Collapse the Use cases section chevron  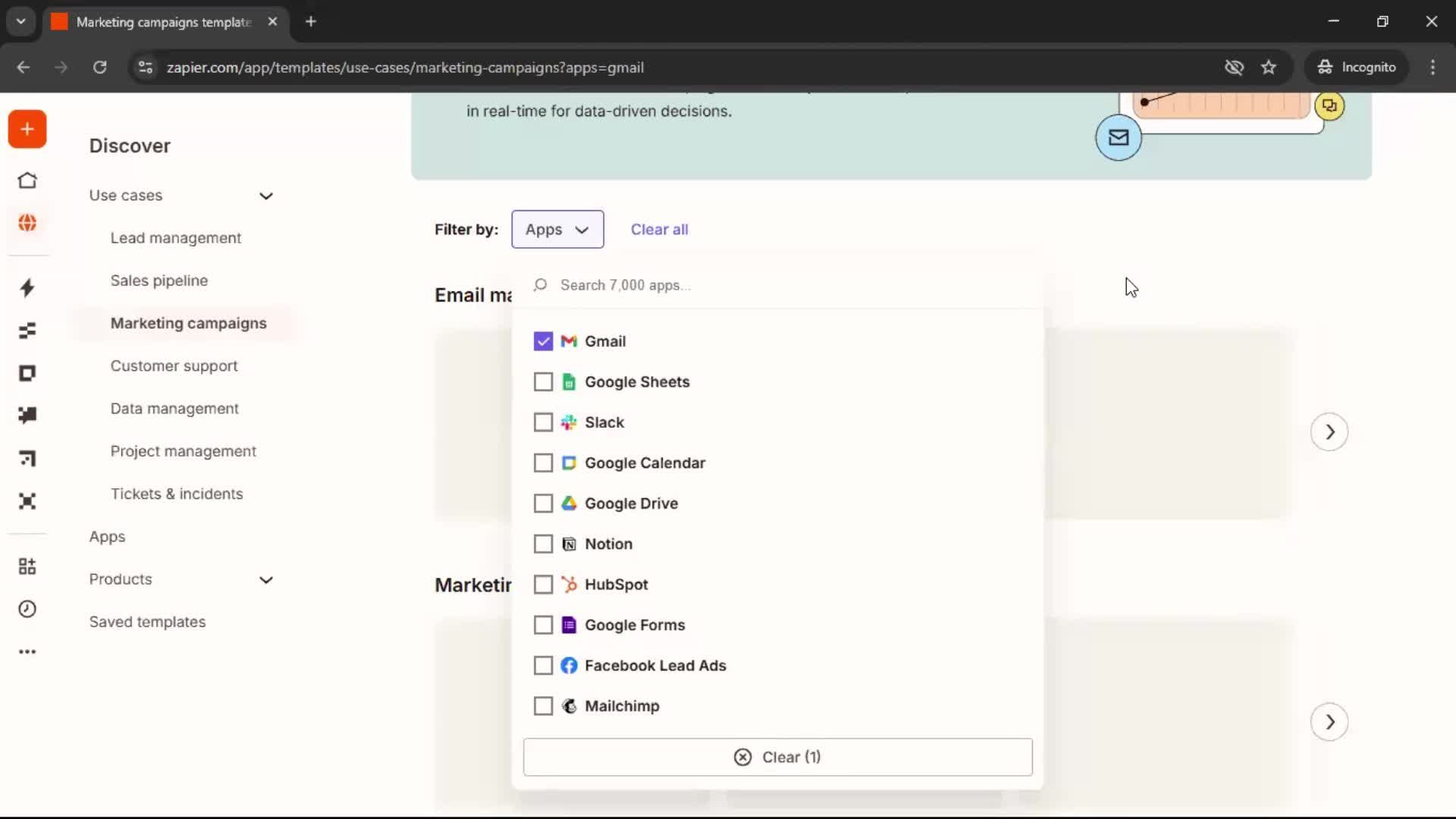coord(266,196)
